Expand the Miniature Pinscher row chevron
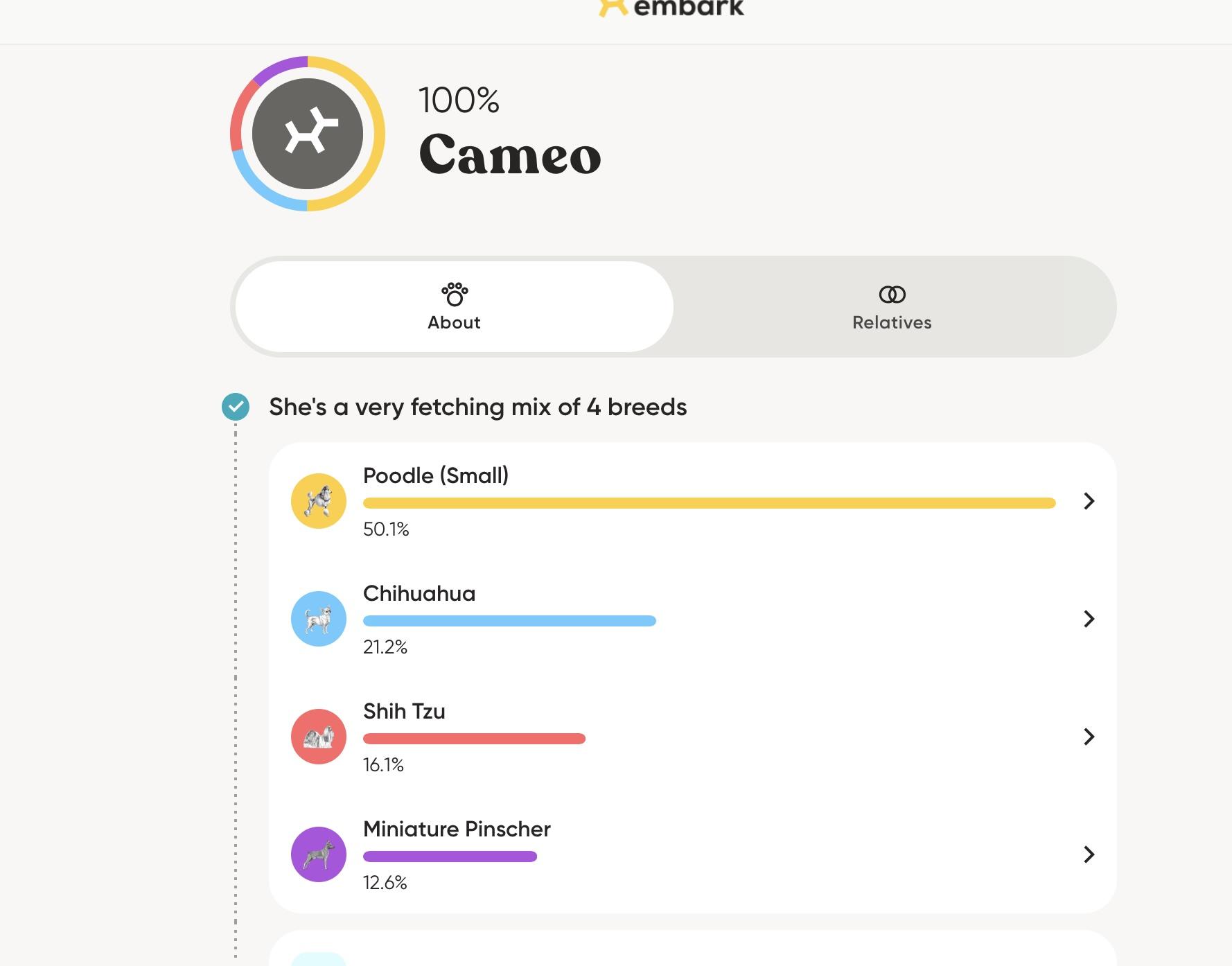The width and height of the screenshot is (1232, 966). coord(1089,854)
